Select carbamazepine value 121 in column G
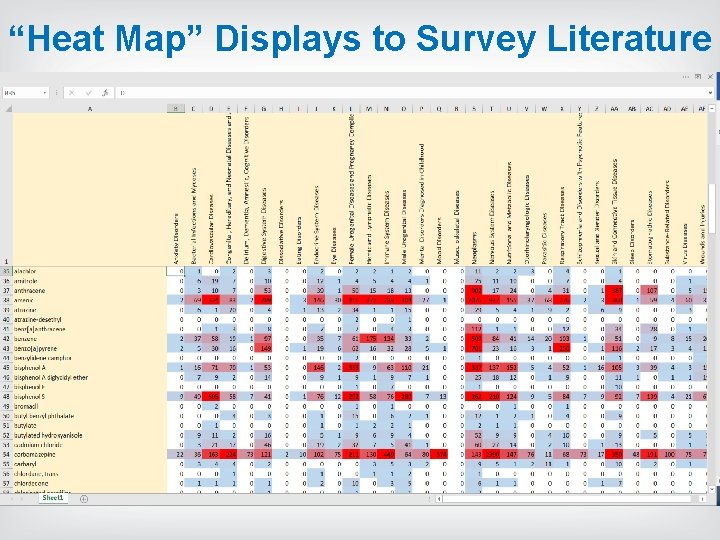The image size is (720, 540). 264,455
